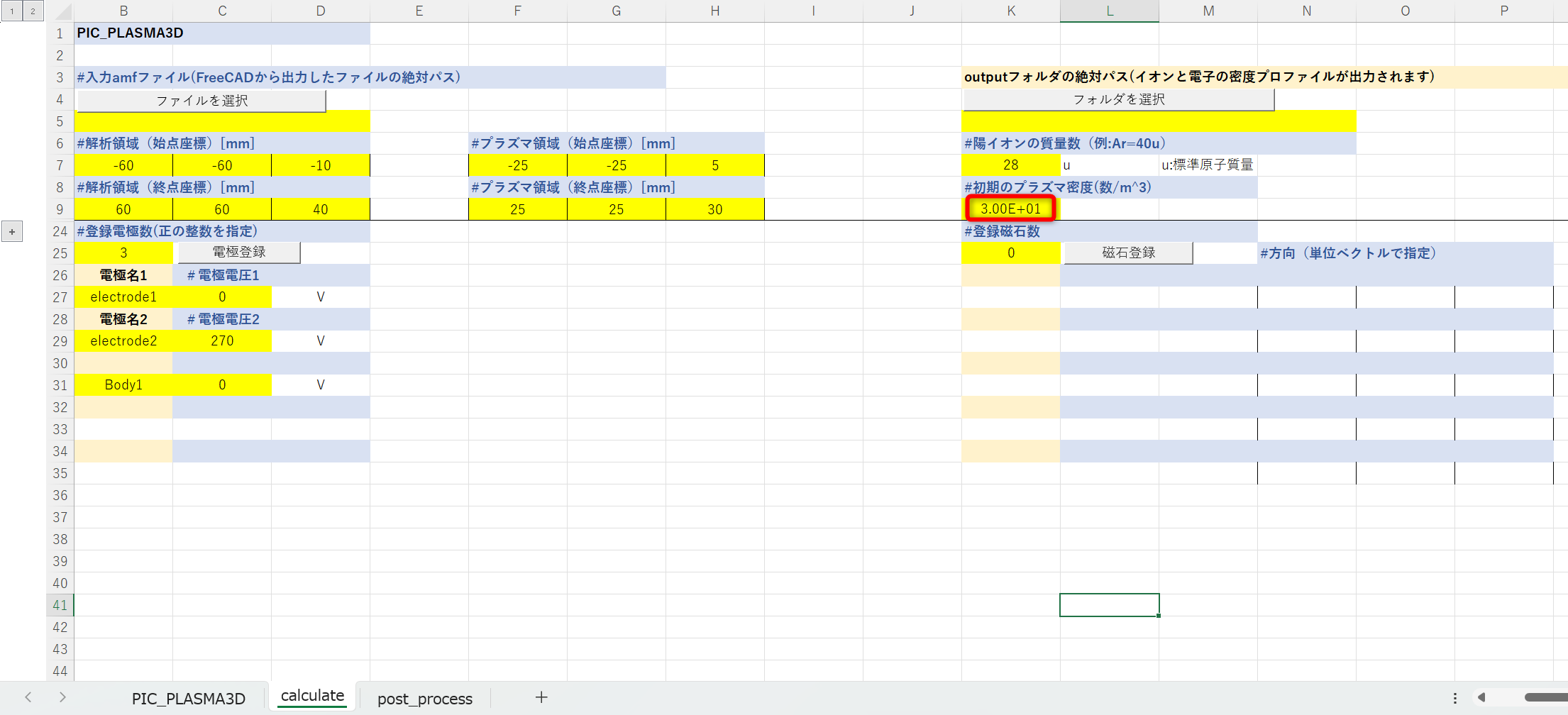Show outline level 1
1568x715 pixels.
(x=12, y=11)
